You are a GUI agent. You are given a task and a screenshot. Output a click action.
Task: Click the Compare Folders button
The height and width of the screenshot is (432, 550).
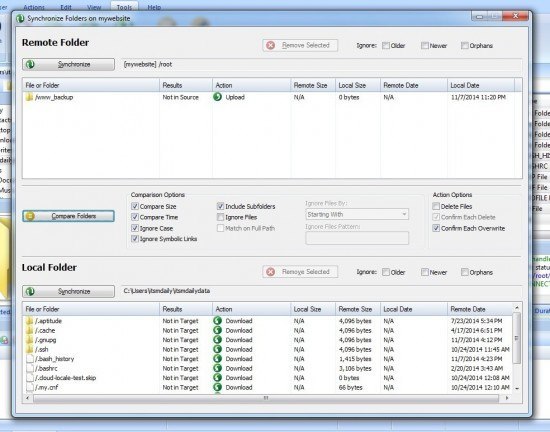pos(68,216)
